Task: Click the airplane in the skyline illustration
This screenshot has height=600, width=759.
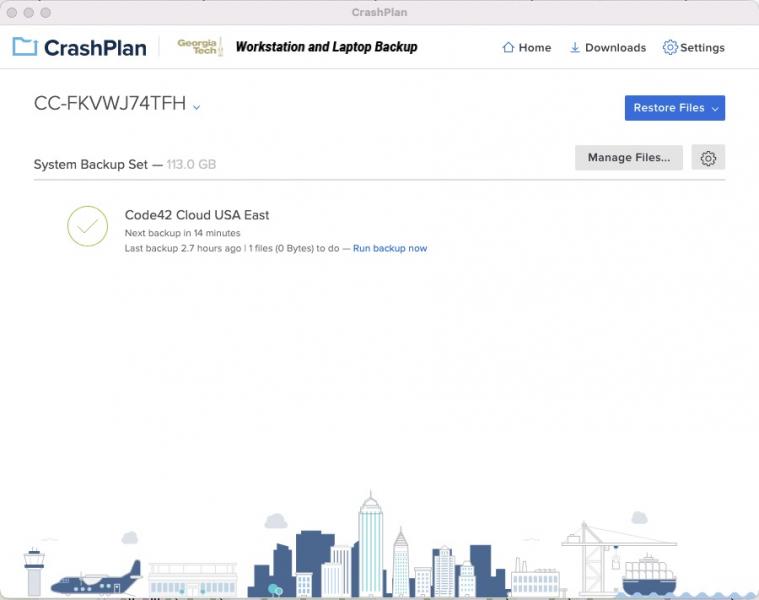Action: point(97,578)
